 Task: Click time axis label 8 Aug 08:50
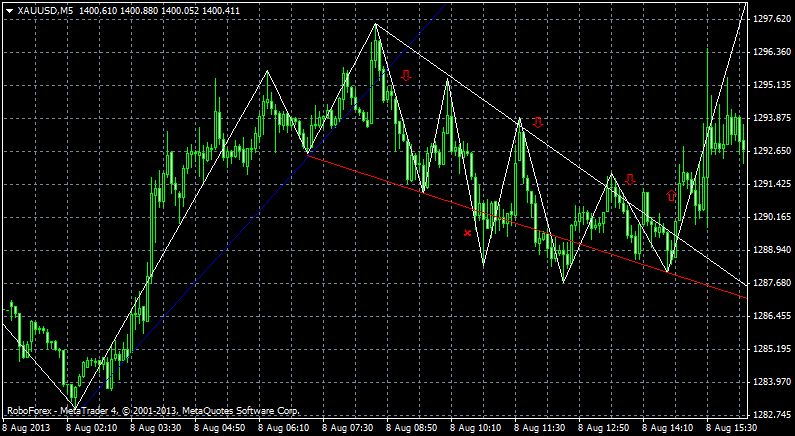click(x=412, y=428)
